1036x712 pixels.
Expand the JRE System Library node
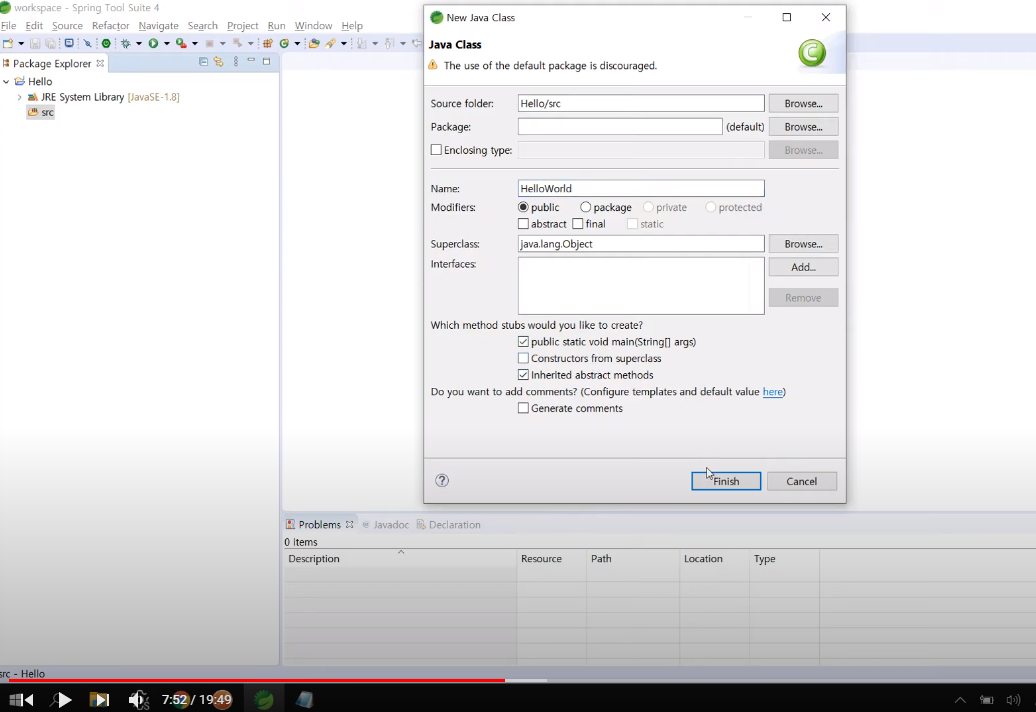[x=19, y=97]
